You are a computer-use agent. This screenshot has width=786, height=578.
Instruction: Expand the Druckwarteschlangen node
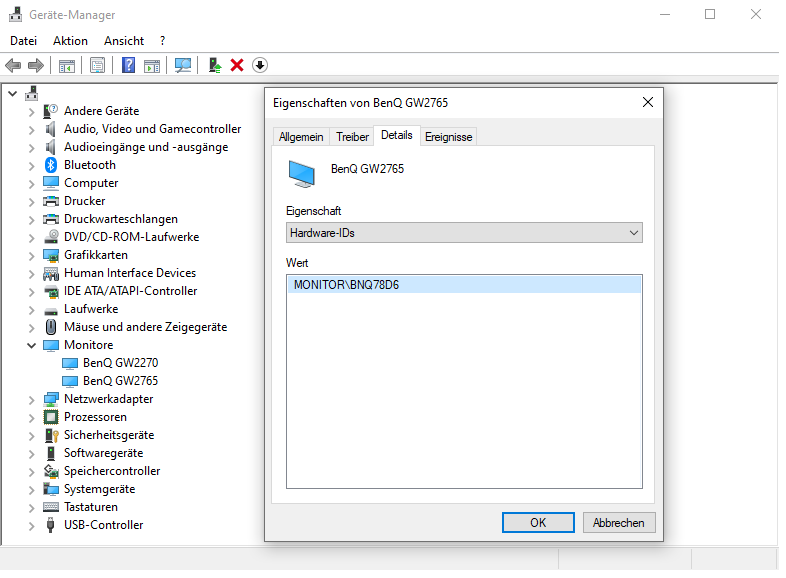[x=31, y=220]
